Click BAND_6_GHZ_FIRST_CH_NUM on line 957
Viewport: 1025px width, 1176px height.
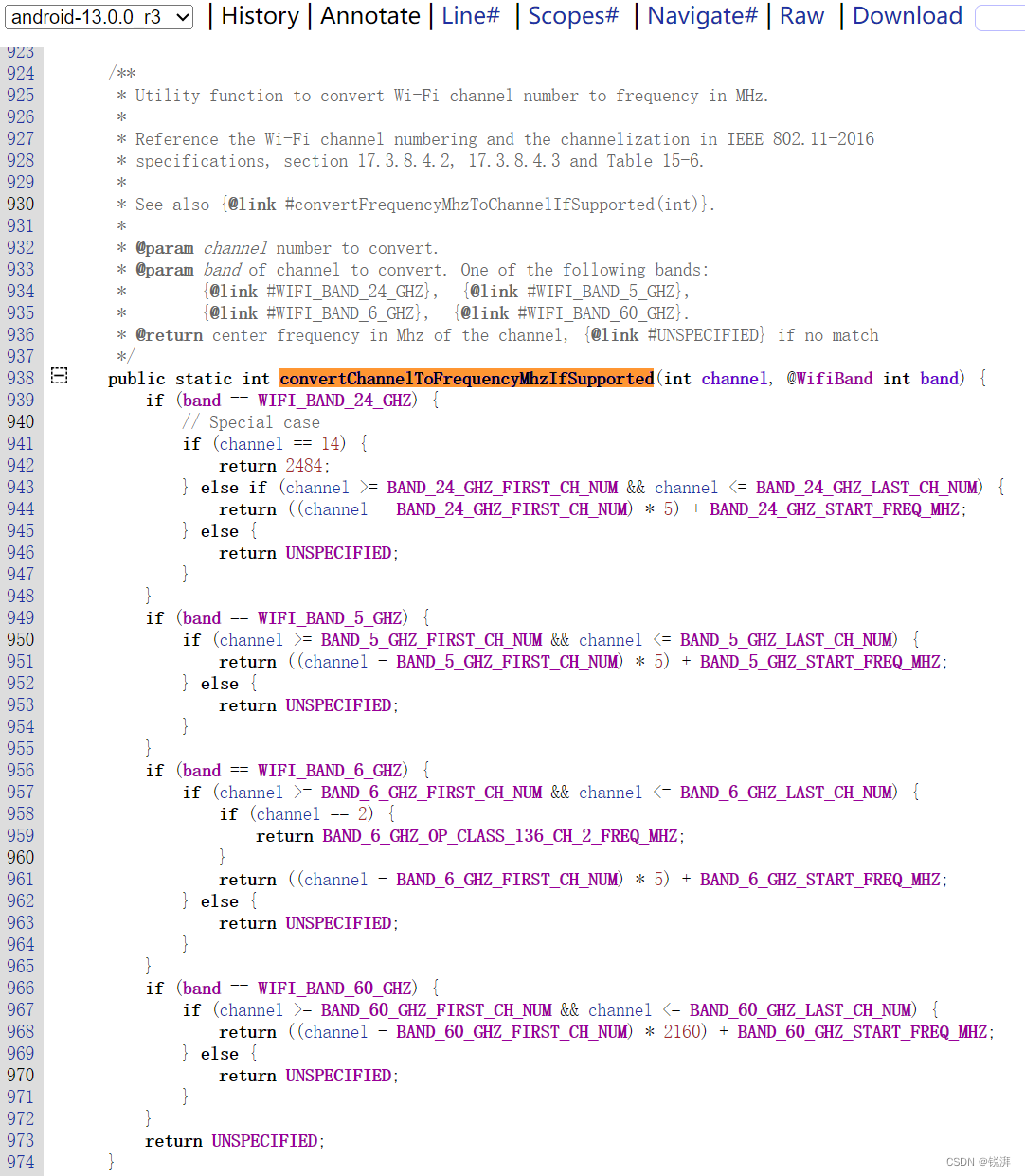432,793
